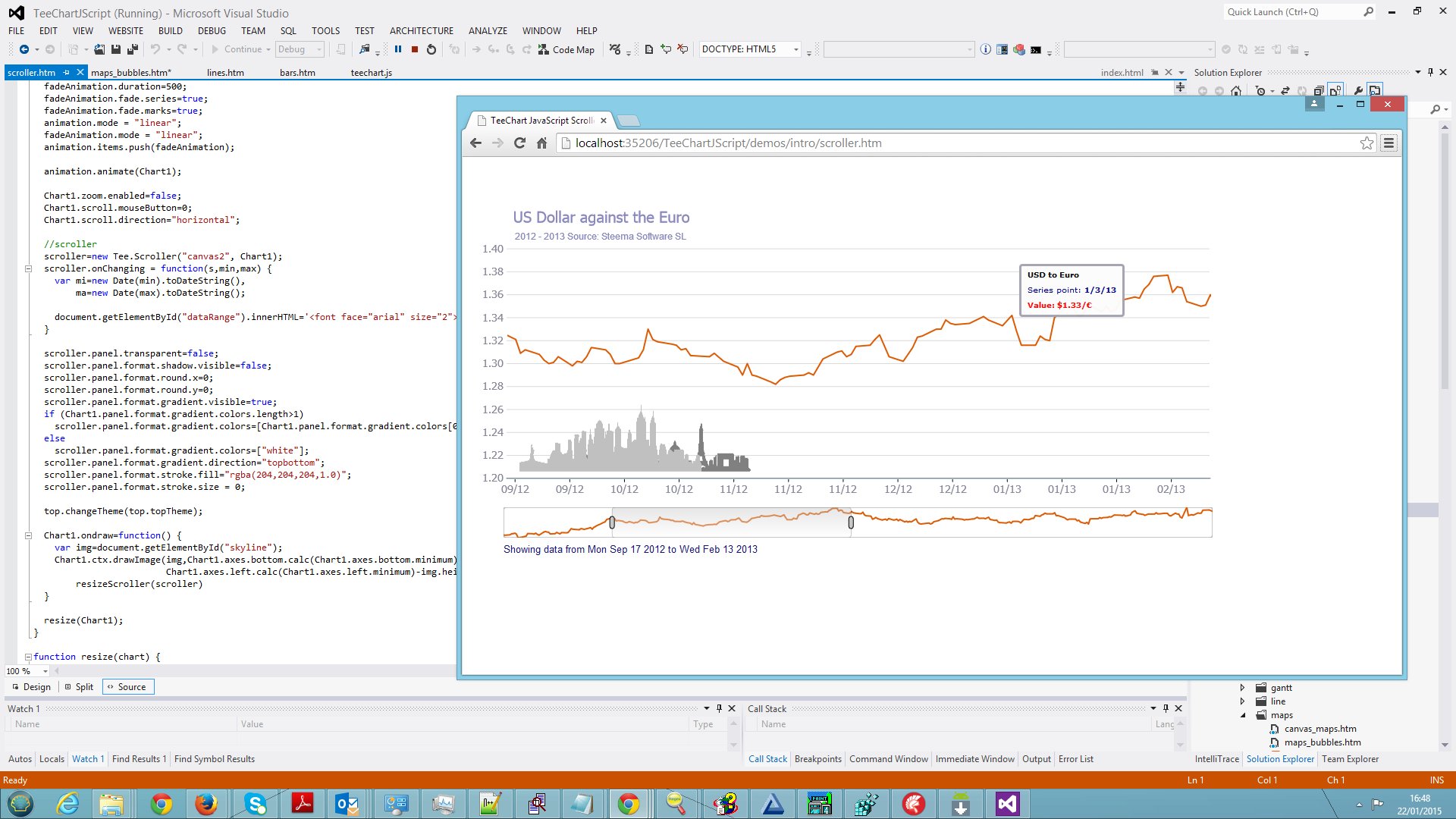This screenshot has height=819, width=1456.
Task: Pause debugging with Break All button
Action: 398,49
